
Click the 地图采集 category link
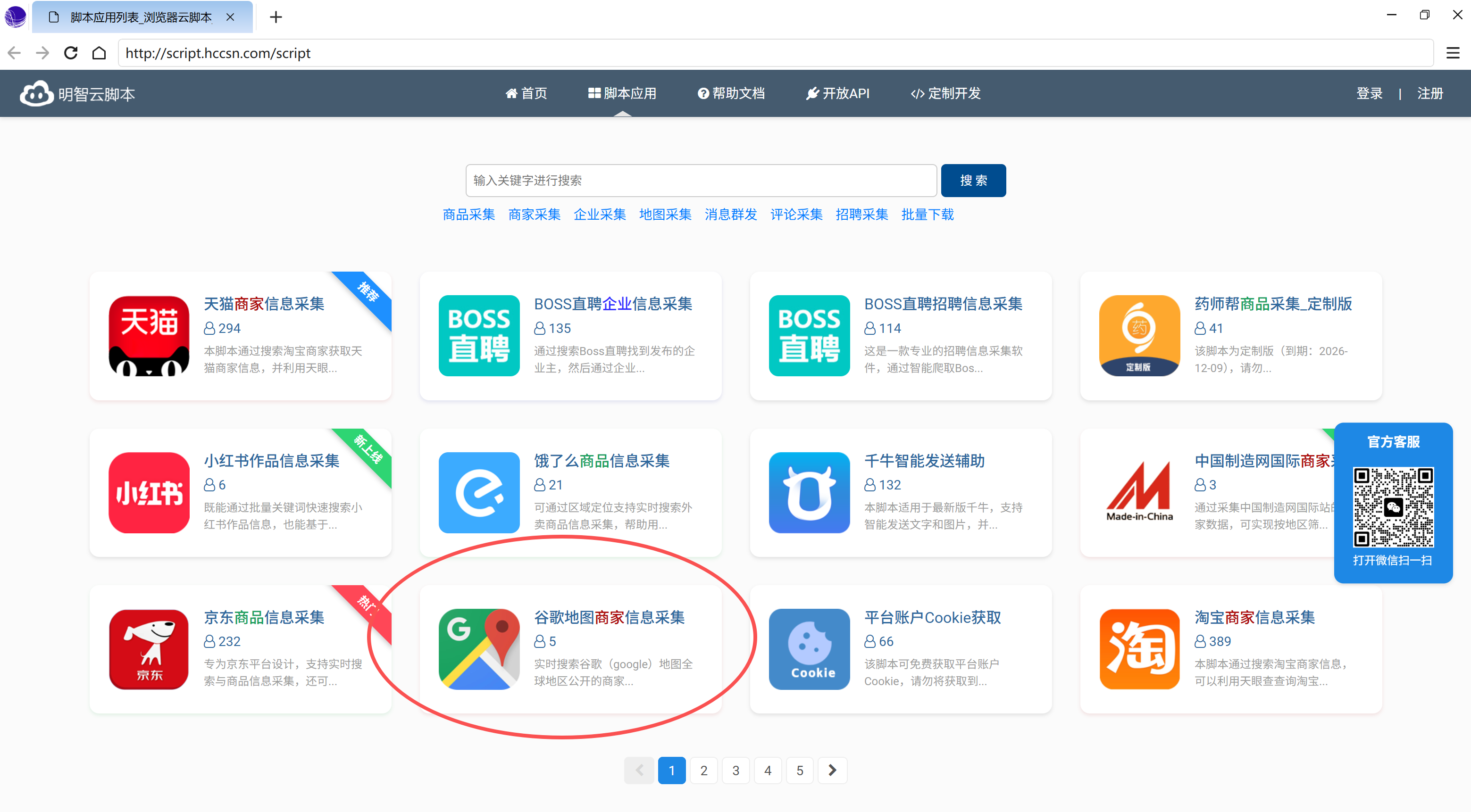(665, 215)
